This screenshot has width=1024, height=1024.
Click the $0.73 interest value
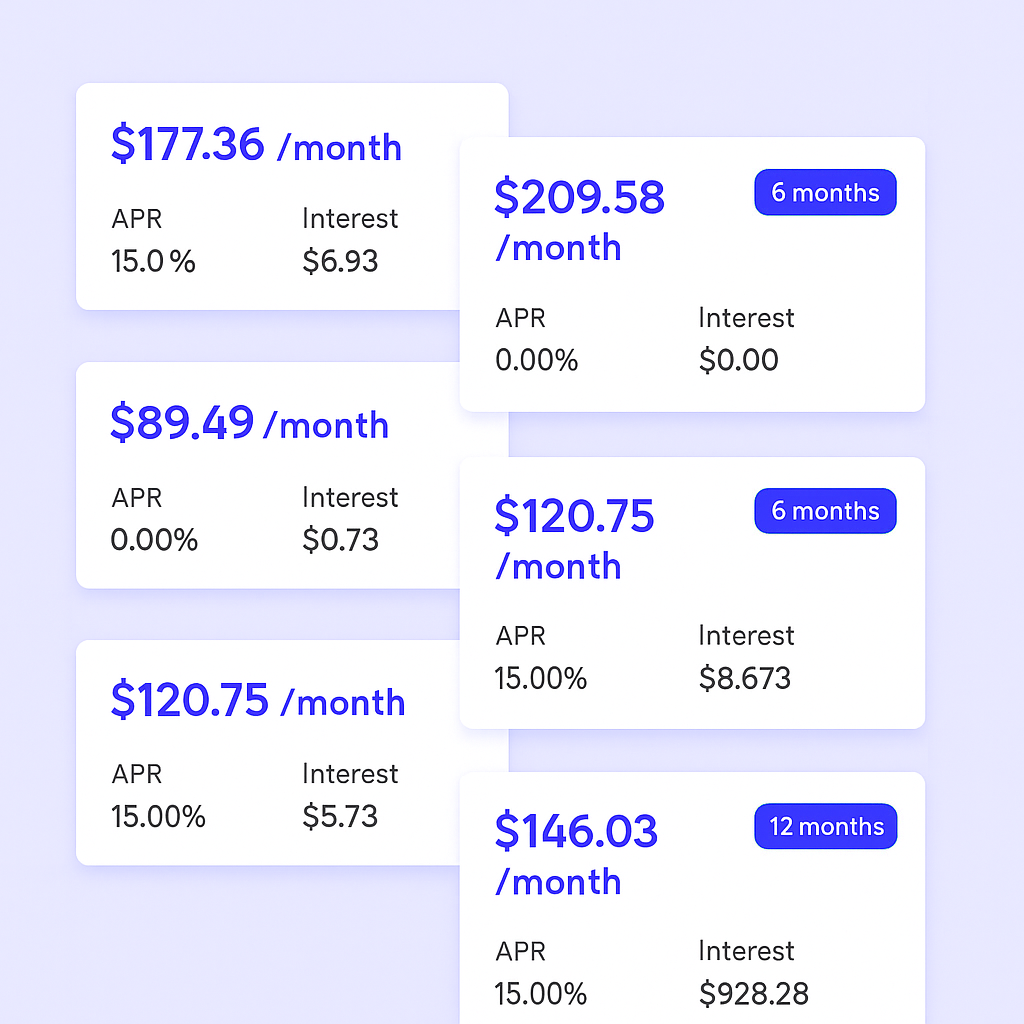(340, 540)
